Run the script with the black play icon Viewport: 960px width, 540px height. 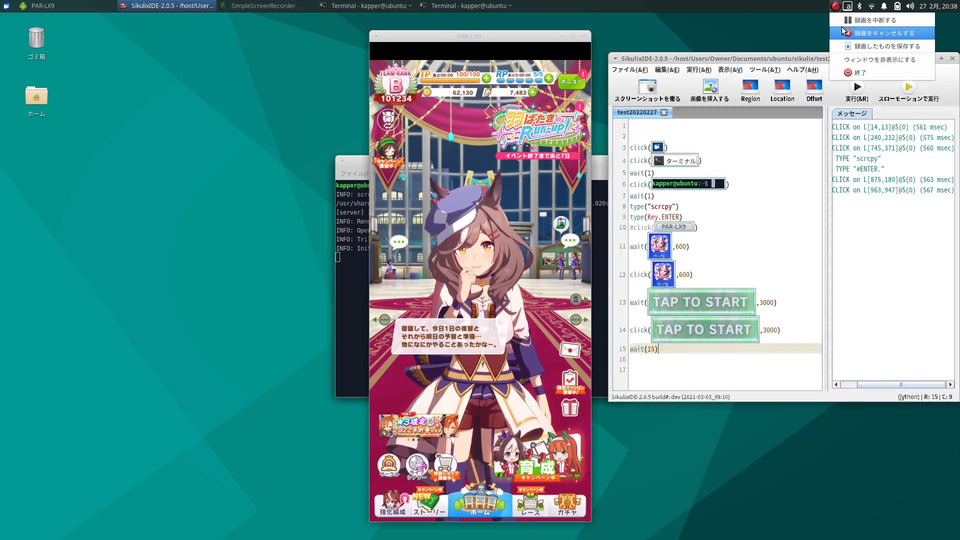[x=857, y=87]
